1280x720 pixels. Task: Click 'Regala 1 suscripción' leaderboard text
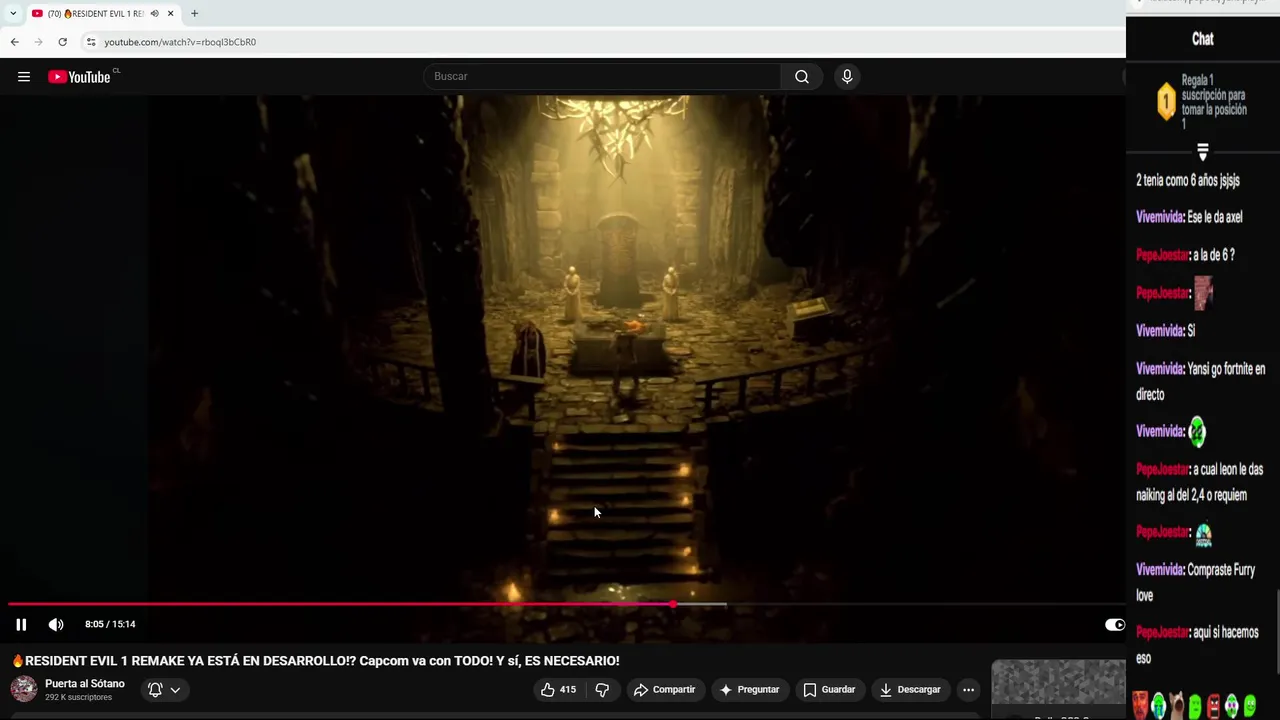click(x=1214, y=102)
